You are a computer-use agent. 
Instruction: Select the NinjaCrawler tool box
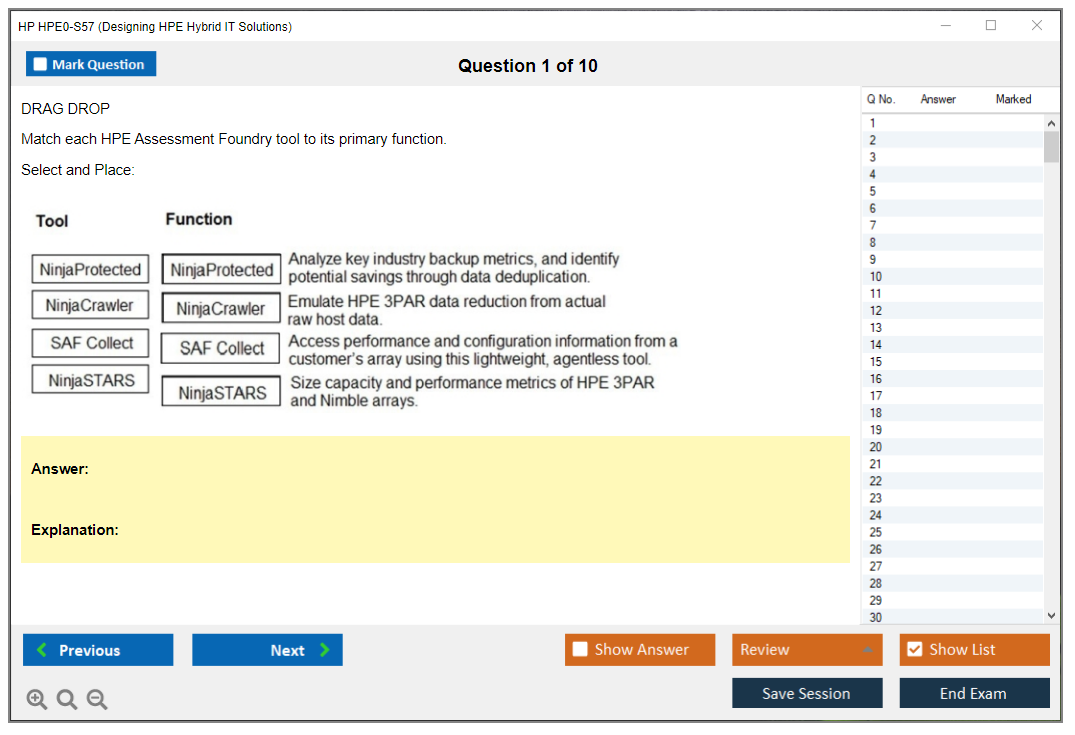point(90,305)
